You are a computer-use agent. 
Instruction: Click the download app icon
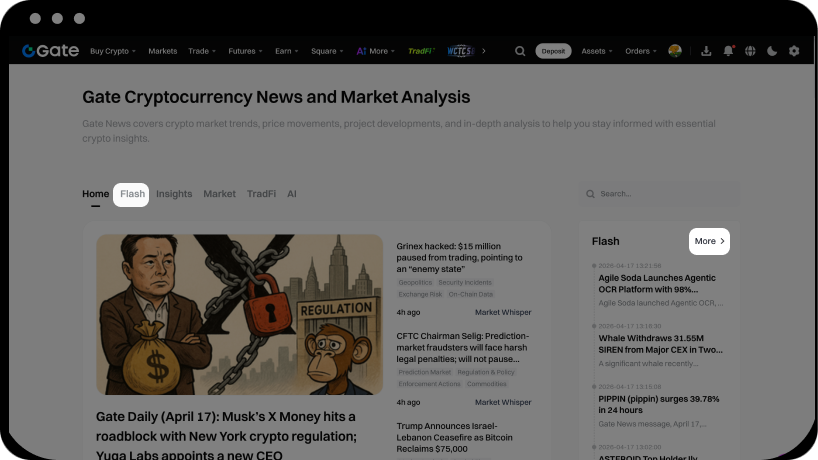coord(706,51)
